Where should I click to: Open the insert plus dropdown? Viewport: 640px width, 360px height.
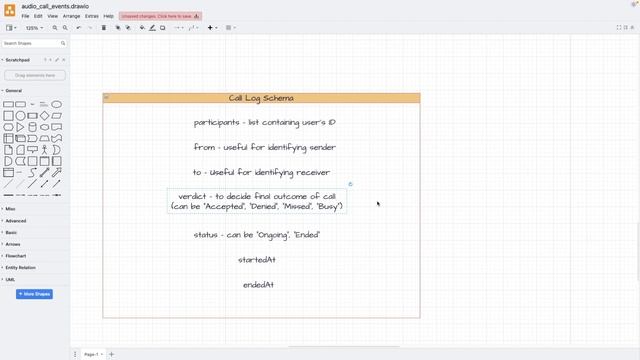click(x=212, y=28)
